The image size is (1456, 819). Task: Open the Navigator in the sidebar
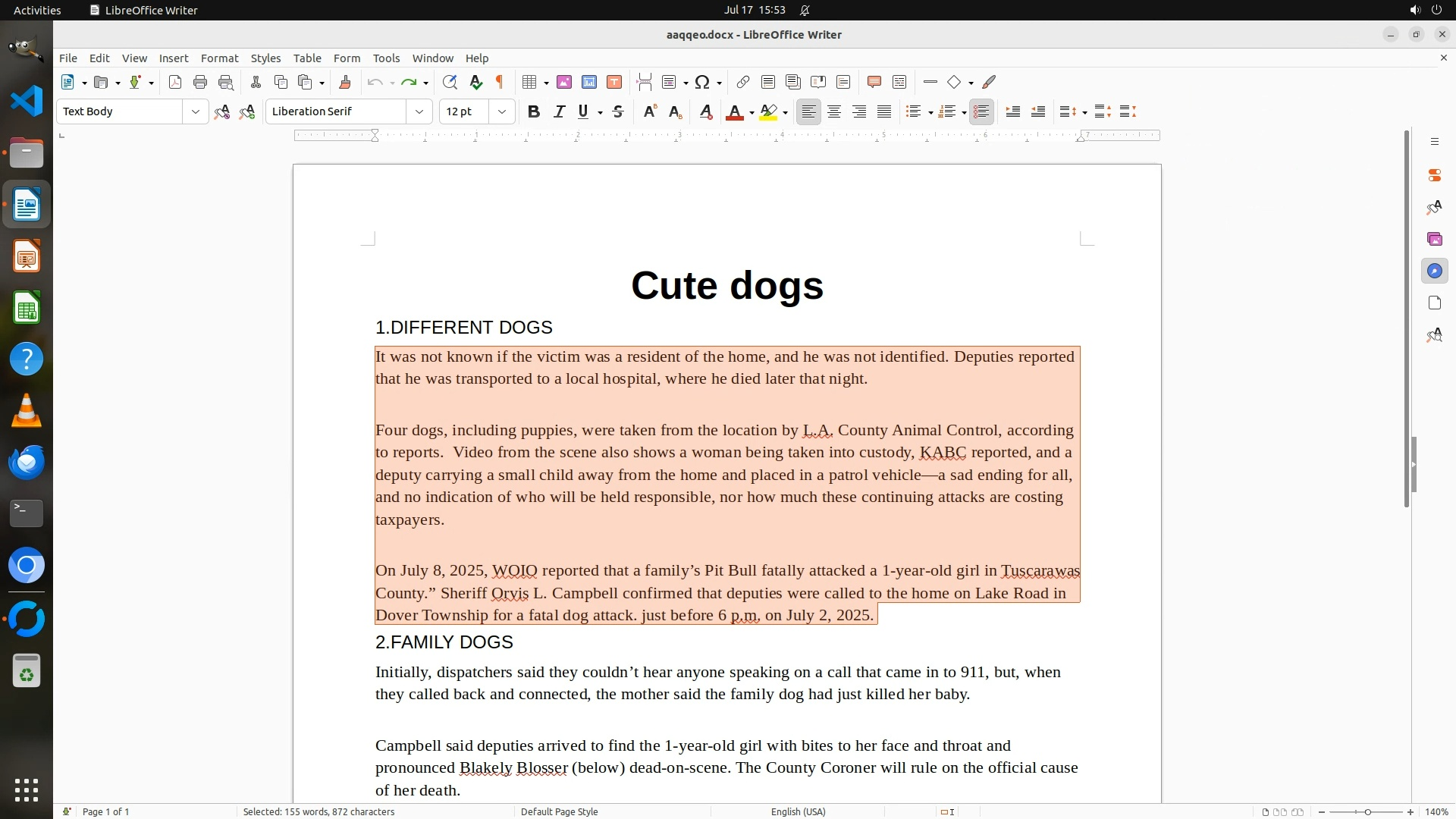[x=1434, y=271]
